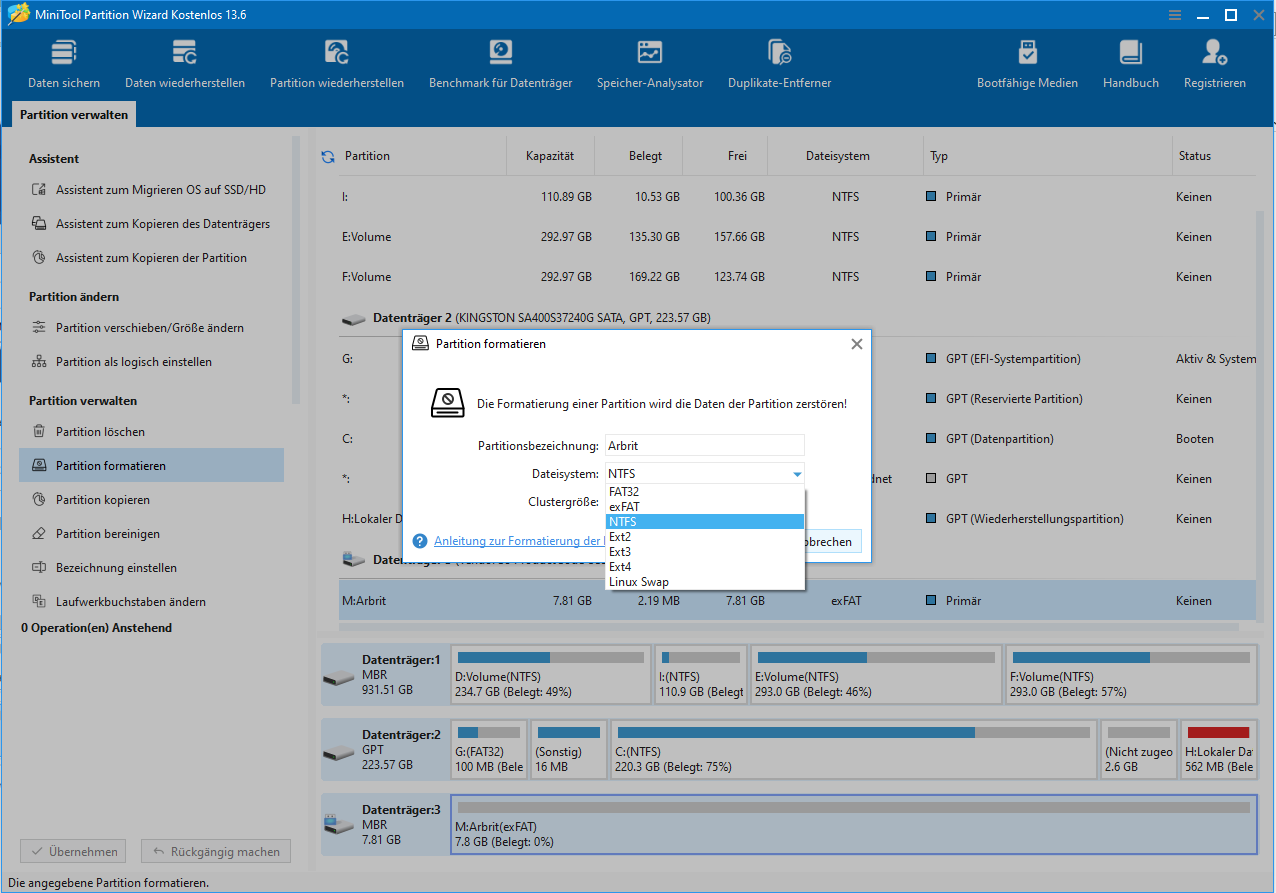Select Partition löschen in sidebar
The height and width of the screenshot is (893, 1276).
pos(100,432)
